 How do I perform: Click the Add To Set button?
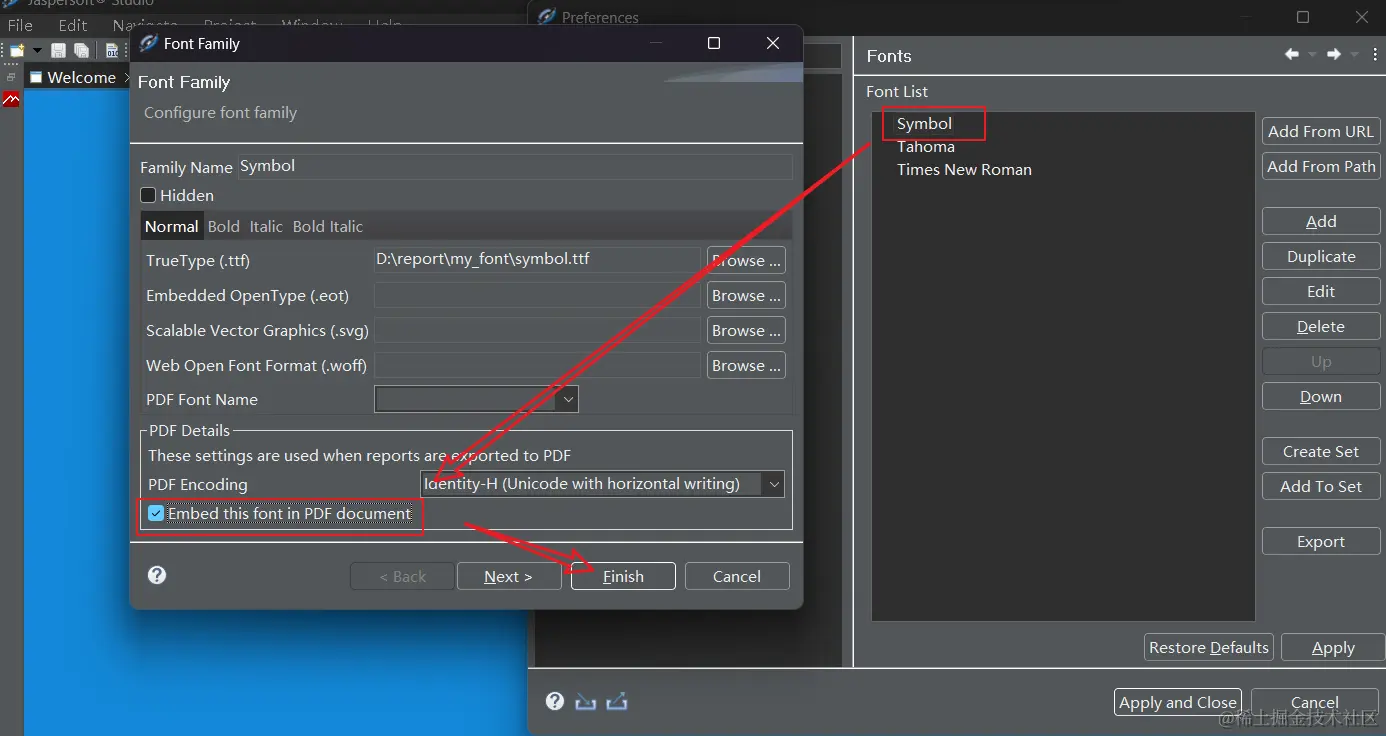(x=1321, y=486)
